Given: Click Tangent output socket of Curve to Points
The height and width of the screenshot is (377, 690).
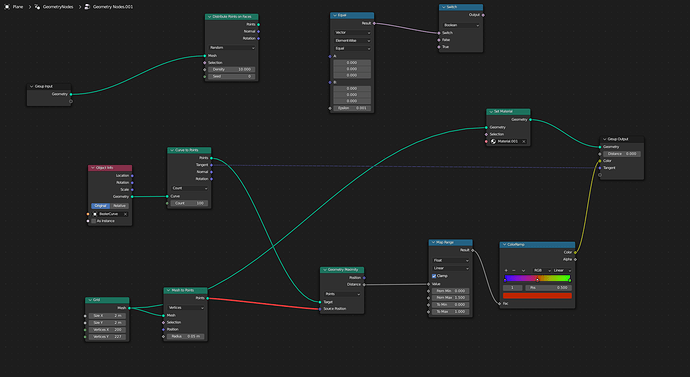Looking at the screenshot, I should click(x=212, y=165).
